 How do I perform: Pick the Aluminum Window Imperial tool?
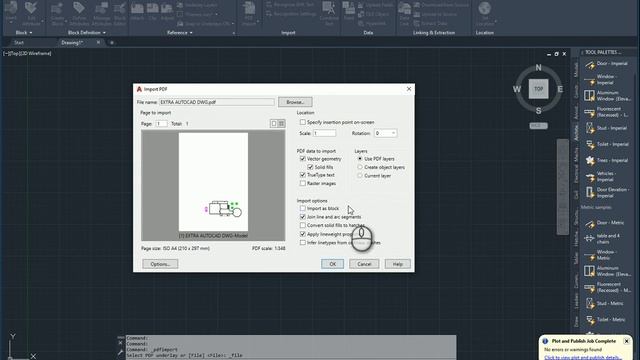coord(607,96)
